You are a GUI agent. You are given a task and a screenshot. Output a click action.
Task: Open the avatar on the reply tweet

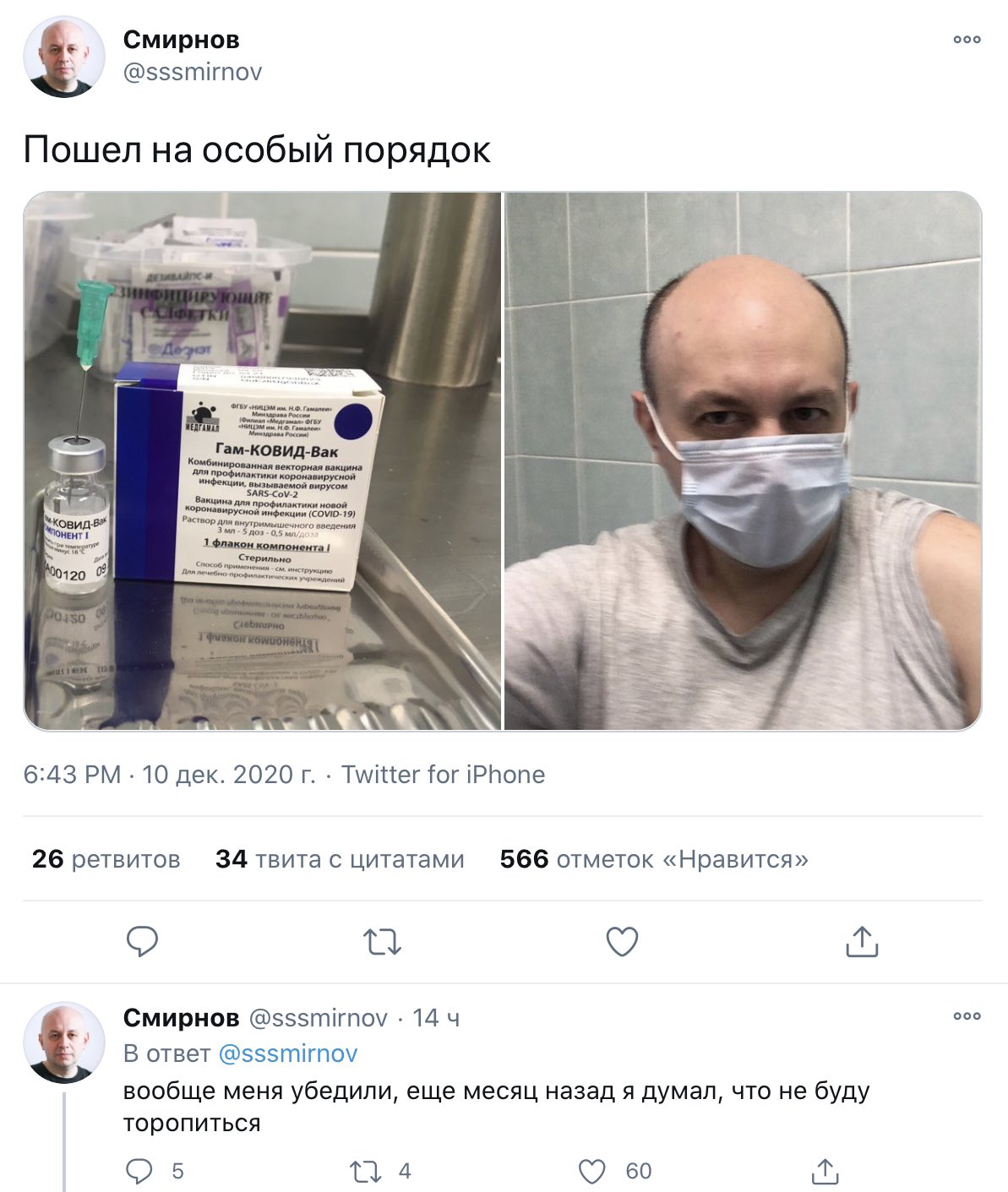64,1043
